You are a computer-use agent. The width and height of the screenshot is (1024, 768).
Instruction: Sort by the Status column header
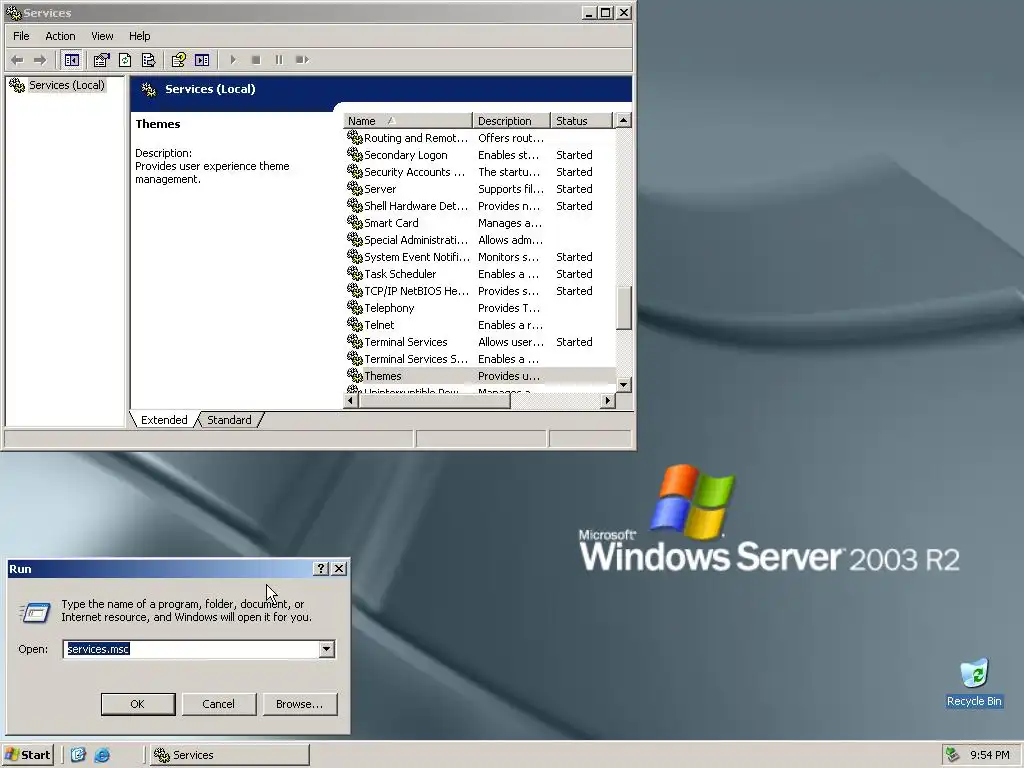point(582,121)
